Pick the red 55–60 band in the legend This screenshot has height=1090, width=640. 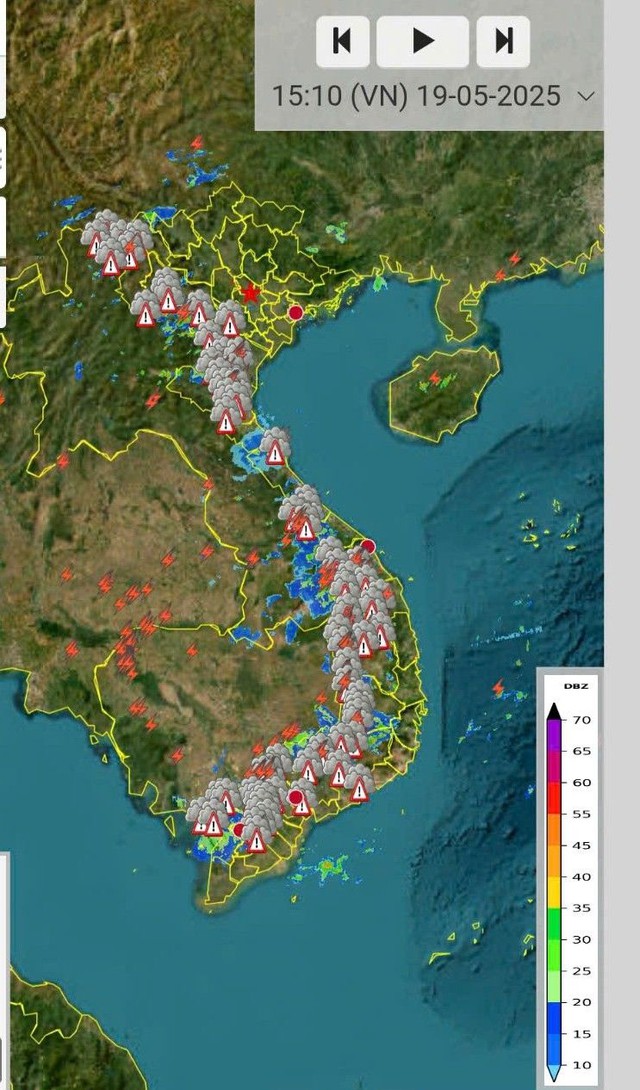[554, 798]
